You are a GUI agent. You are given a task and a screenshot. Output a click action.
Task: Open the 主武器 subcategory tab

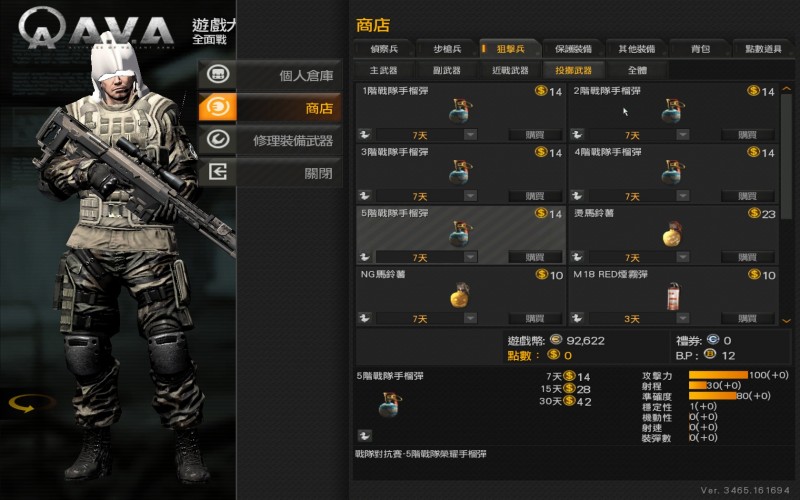click(384, 70)
